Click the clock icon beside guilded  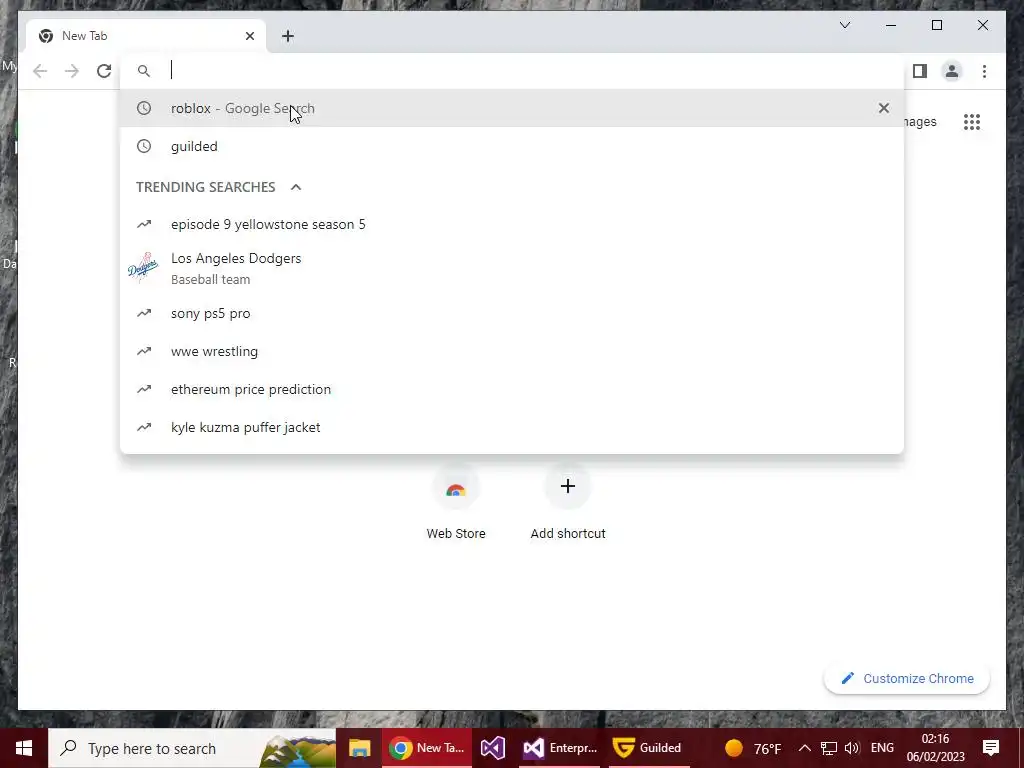[x=144, y=146]
